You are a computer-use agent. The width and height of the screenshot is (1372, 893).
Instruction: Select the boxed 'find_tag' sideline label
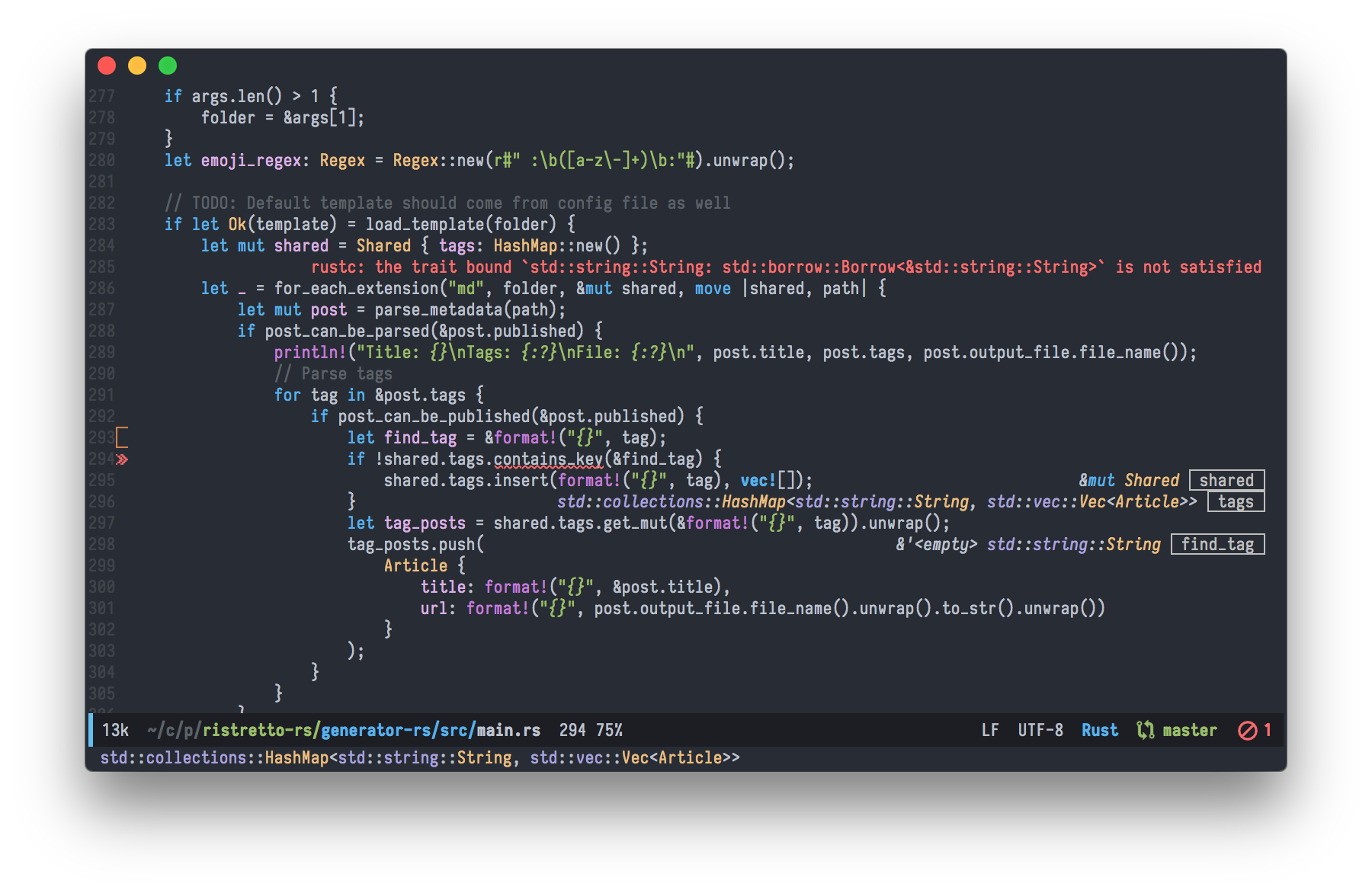[1217, 544]
